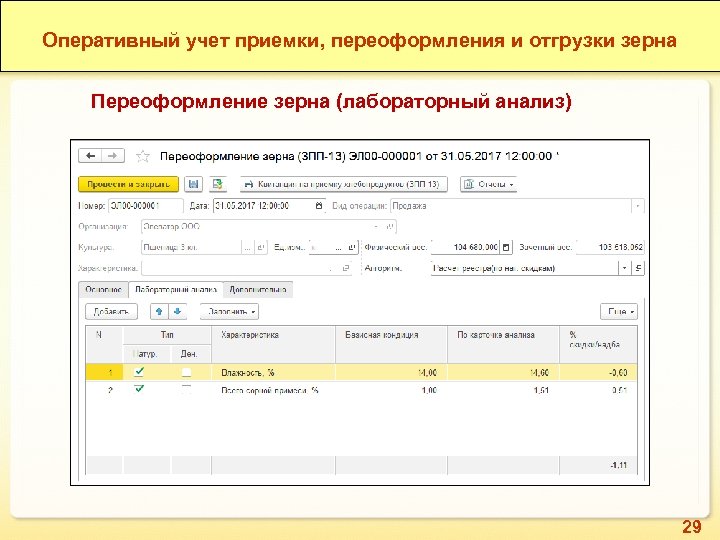Image resolution: width=720 pixels, height=540 pixels.
Task: Move row down with blue down arrow
Action: click(x=178, y=312)
